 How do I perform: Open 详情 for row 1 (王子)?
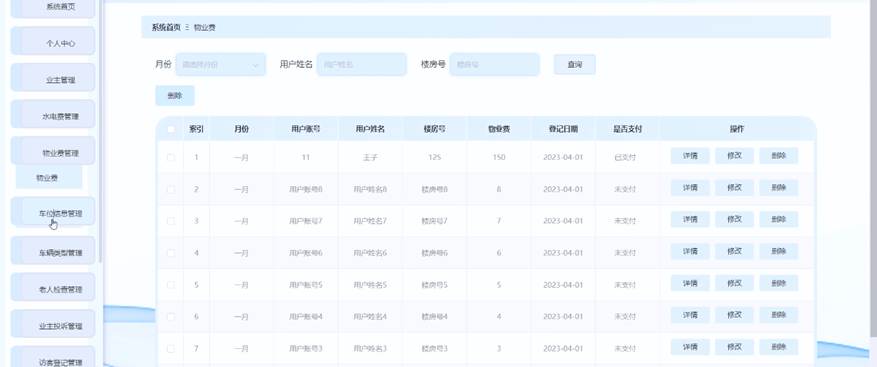coord(690,156)
